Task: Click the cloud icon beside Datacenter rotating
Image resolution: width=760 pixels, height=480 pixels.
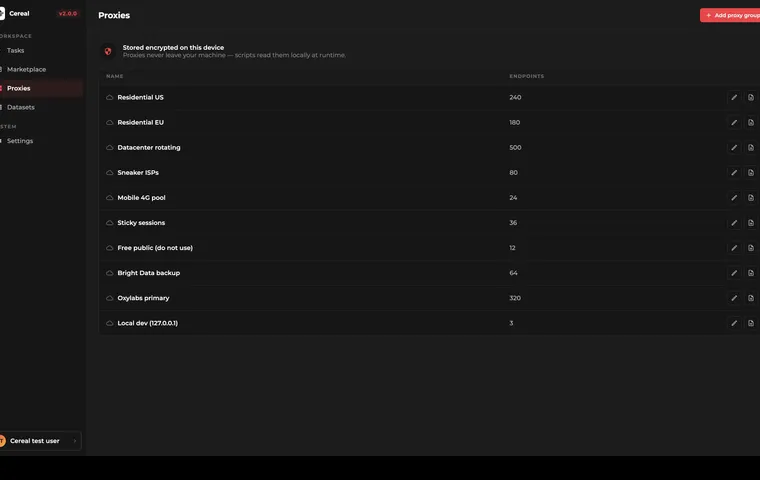Action: 110,147
